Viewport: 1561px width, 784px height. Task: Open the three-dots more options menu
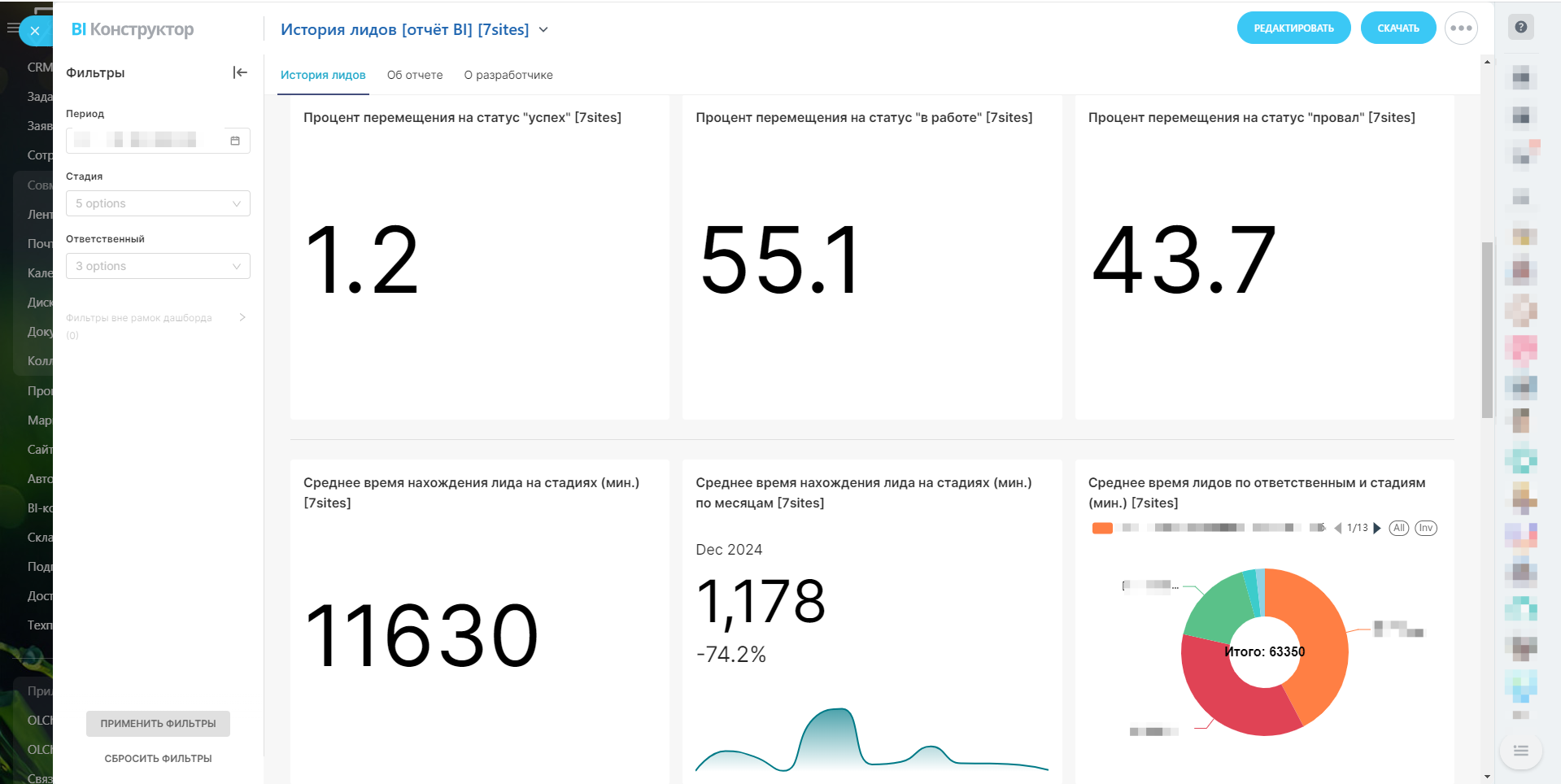click(x=1461, y=28)
